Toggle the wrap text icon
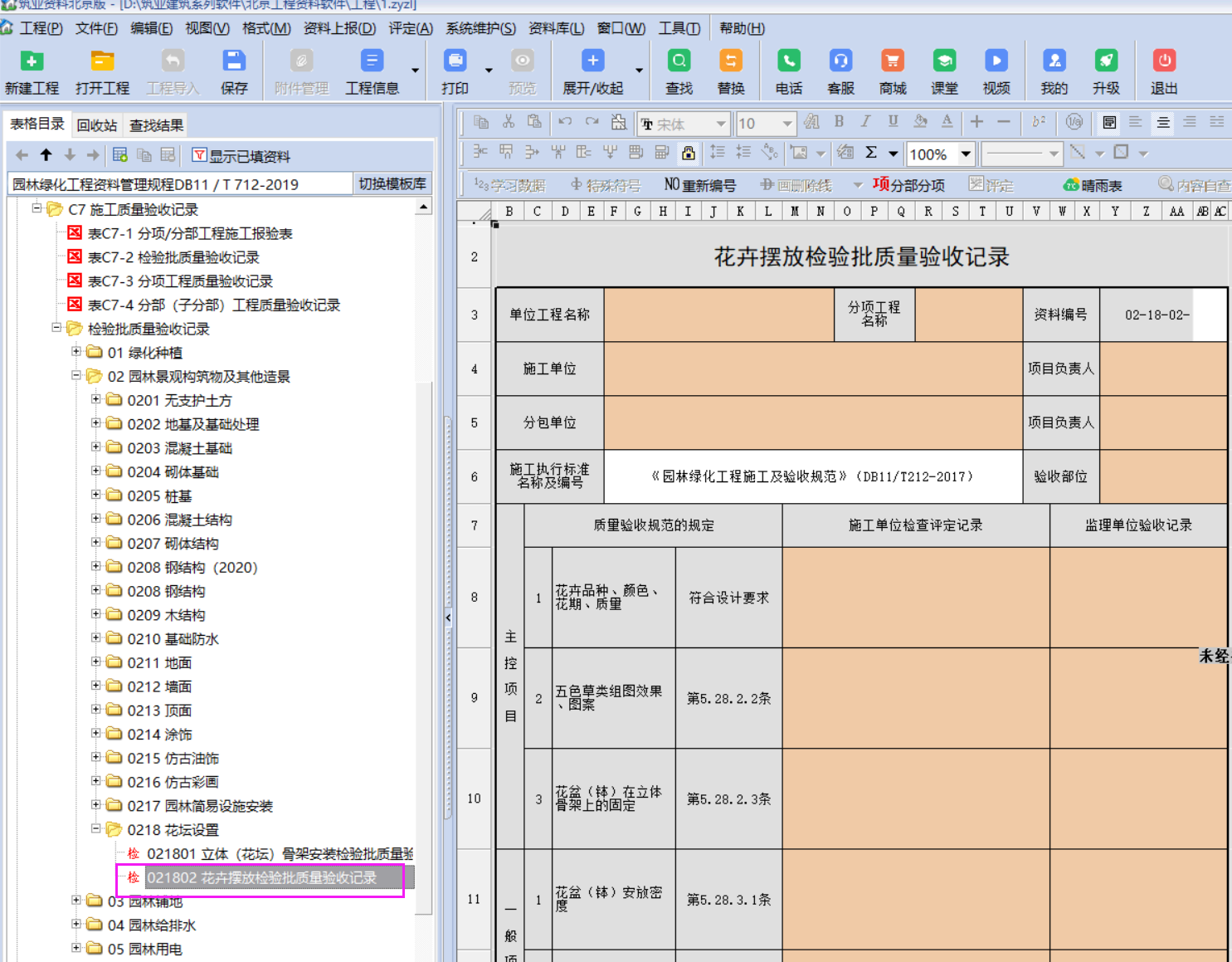Image resolution: width=1232 pixels, height=962 pixels. (1109, 122)
